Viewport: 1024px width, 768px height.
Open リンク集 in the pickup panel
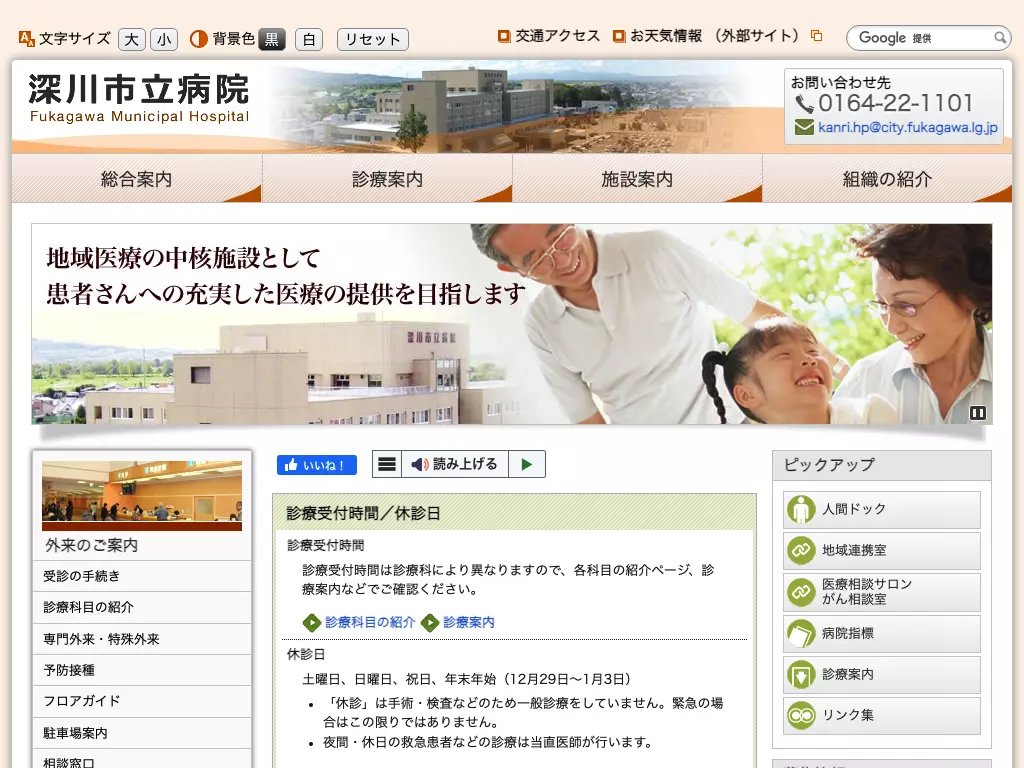coord(882,716)
